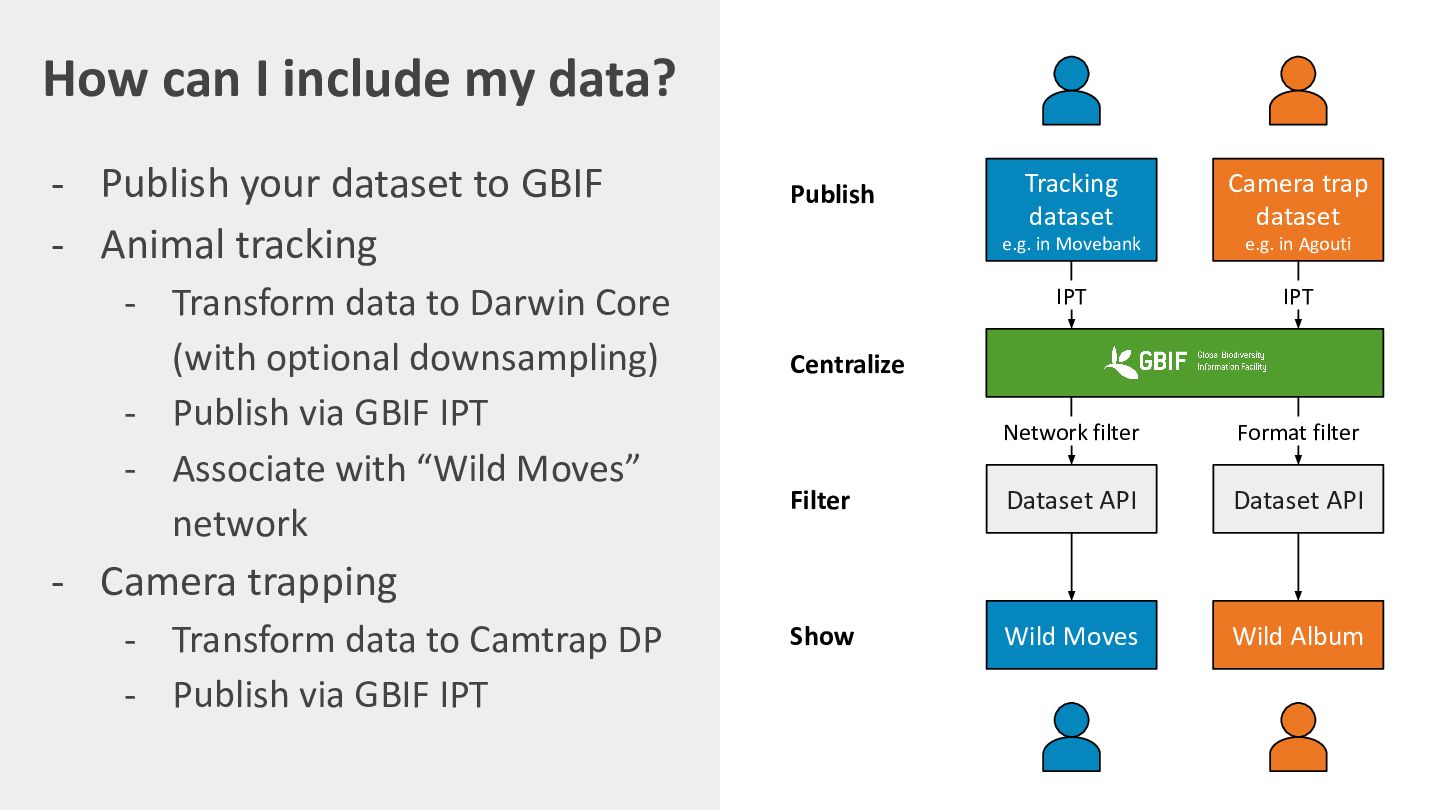Viewport: 1440px width, 810px height.
Task: Click the slide title 'How can I include my data?'
Action: [360, 79]
